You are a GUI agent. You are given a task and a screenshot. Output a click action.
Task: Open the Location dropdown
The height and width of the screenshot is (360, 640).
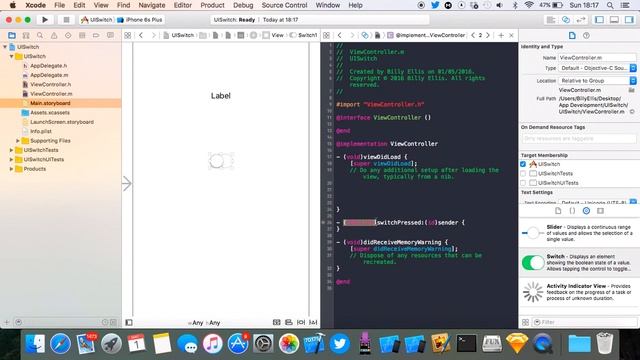(x=597, y=81)
